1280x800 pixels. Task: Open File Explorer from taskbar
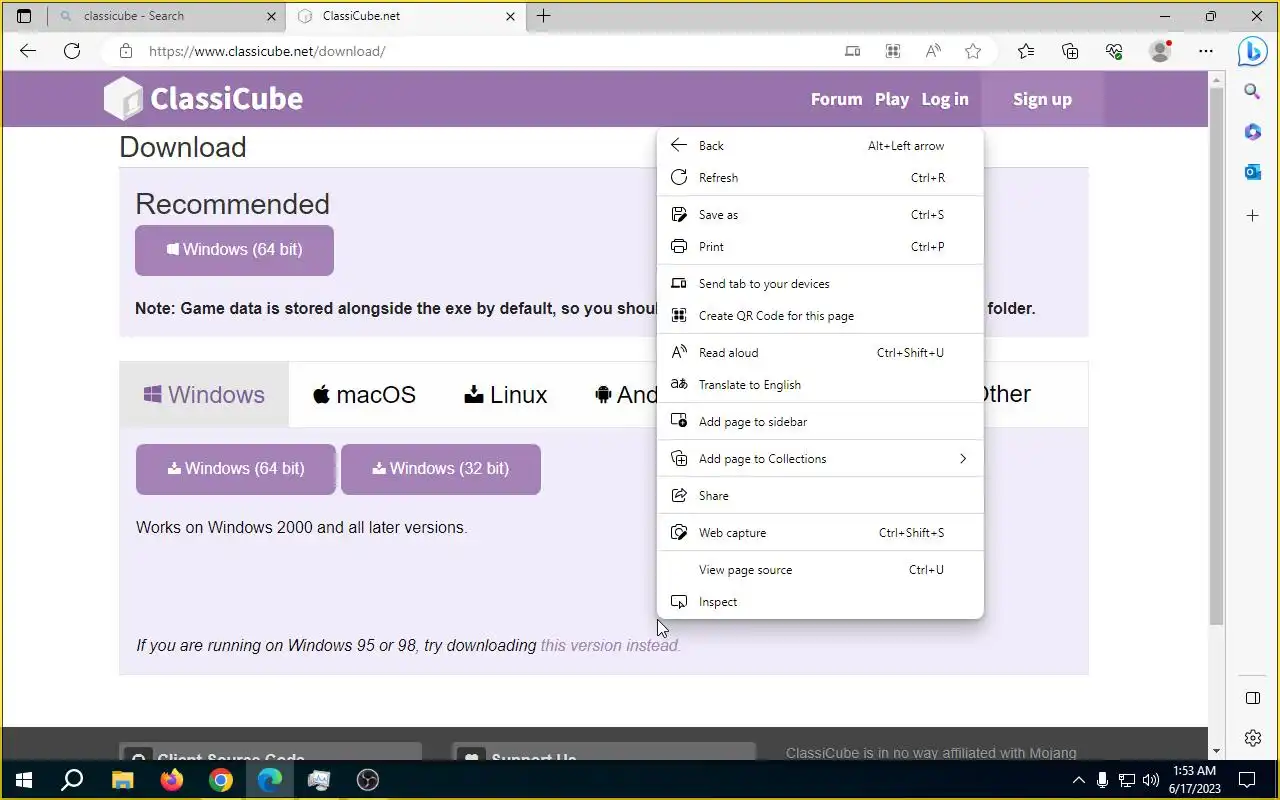(x=122, y=780)
